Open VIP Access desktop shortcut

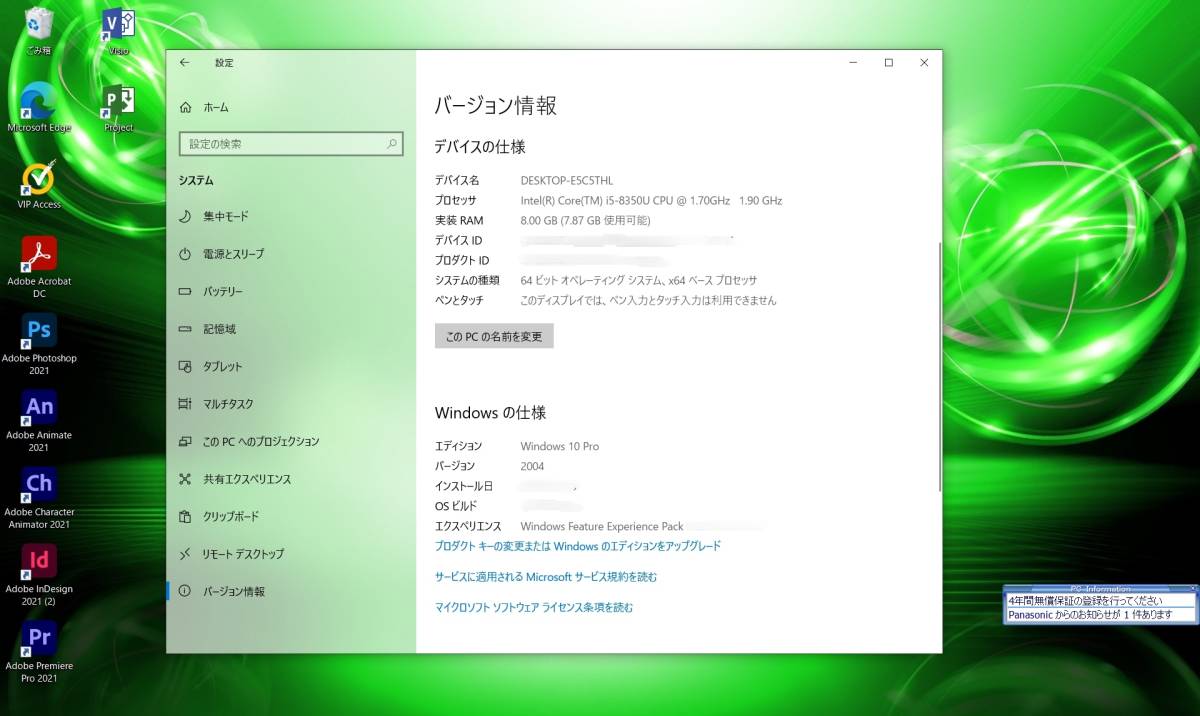click(x=39, y=185)
